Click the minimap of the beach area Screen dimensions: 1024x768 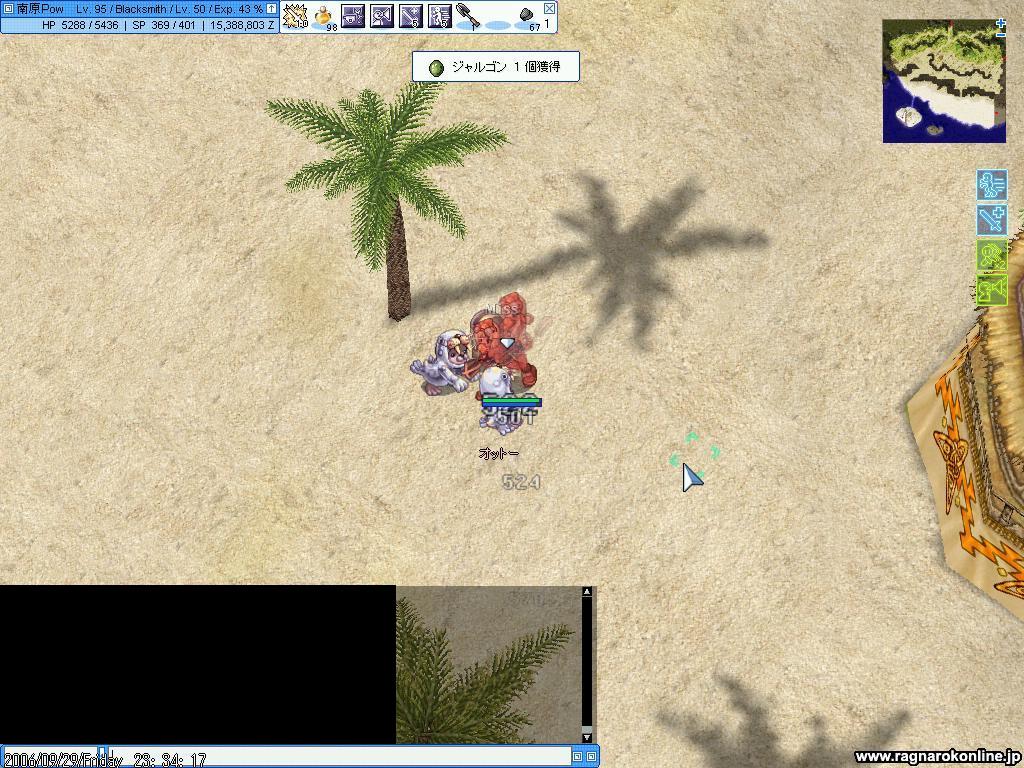coord(944,81)
